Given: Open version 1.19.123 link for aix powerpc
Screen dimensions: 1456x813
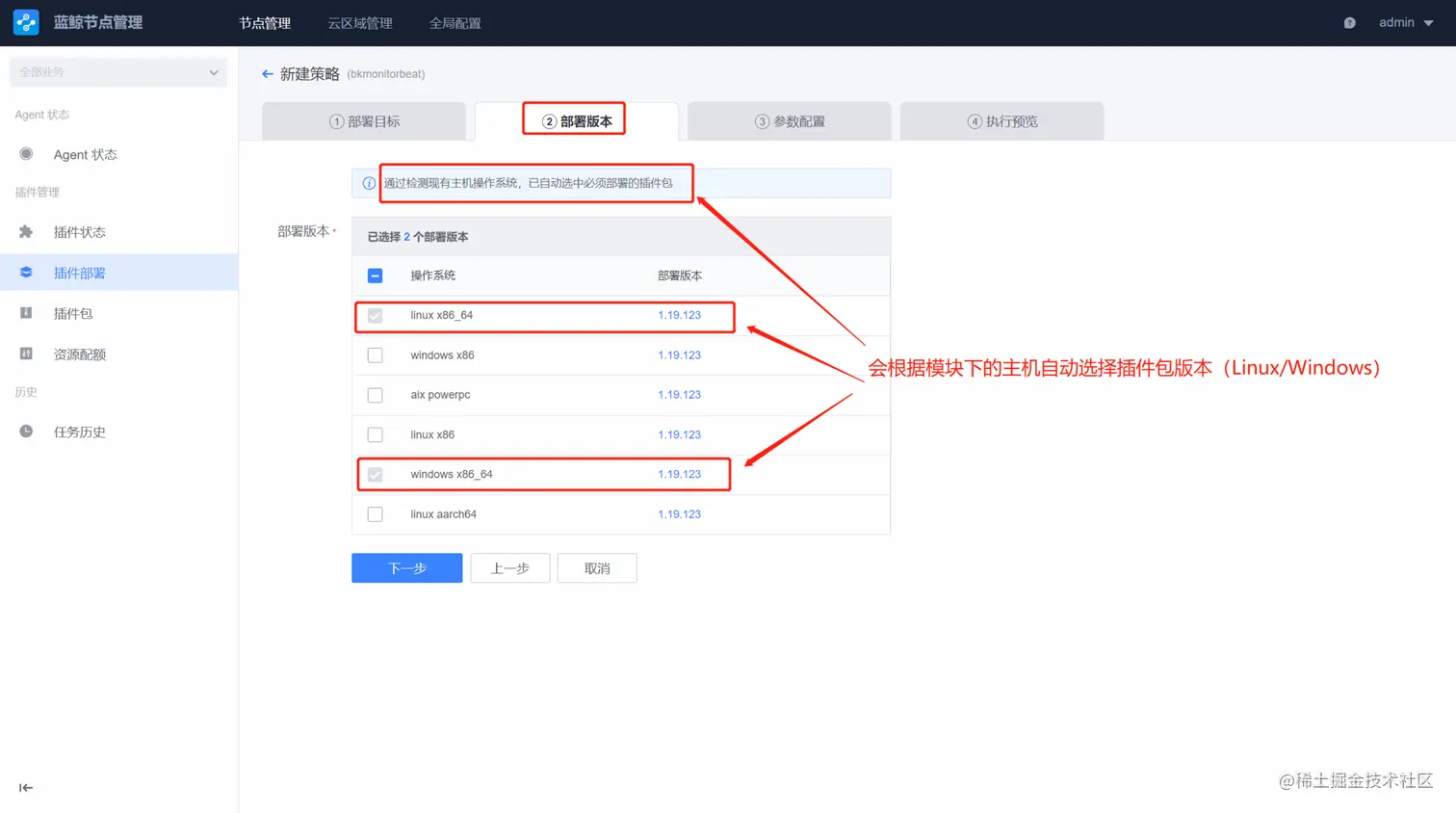Looking at the screenshot, I should [679, 395].
